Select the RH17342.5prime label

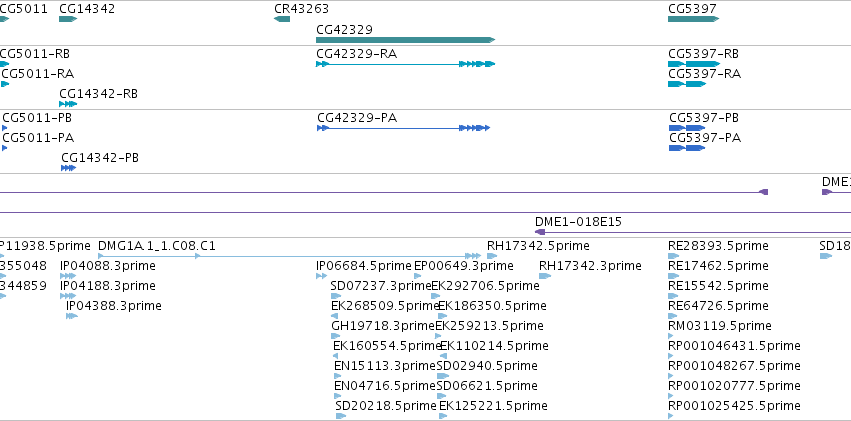[538, 246]
